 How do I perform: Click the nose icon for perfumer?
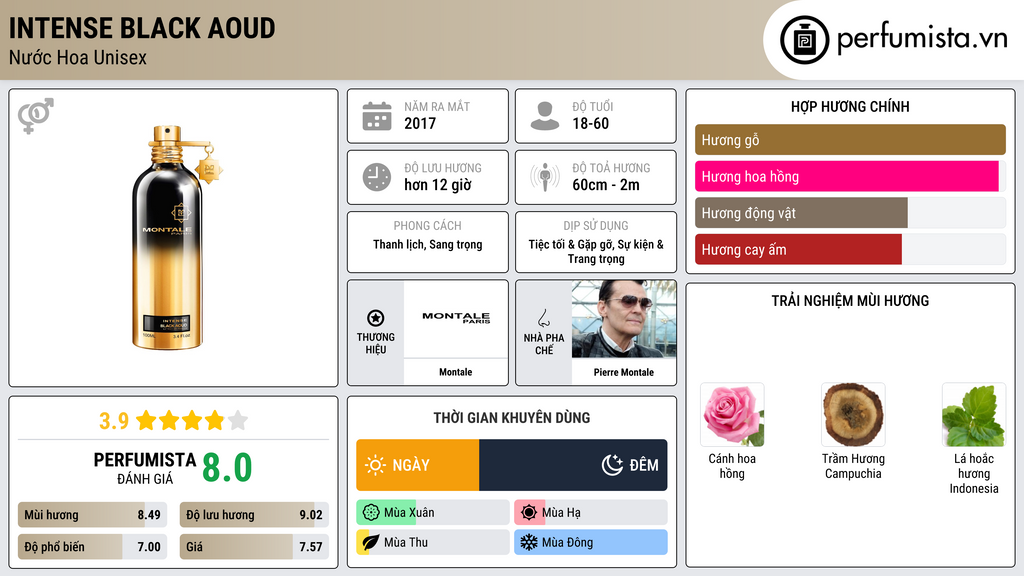(x=544, y=318)
